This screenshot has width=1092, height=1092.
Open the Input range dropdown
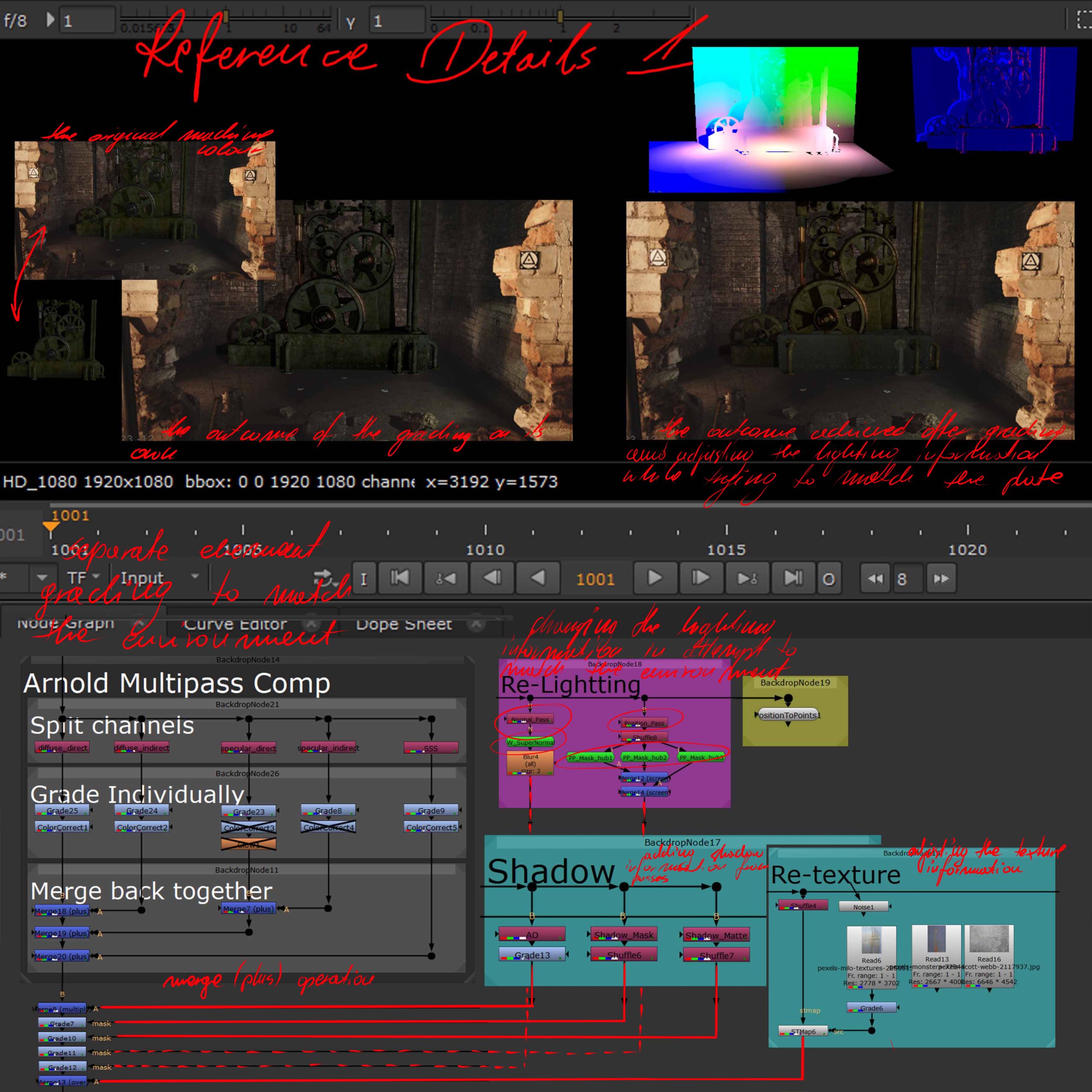click(160, 578)
